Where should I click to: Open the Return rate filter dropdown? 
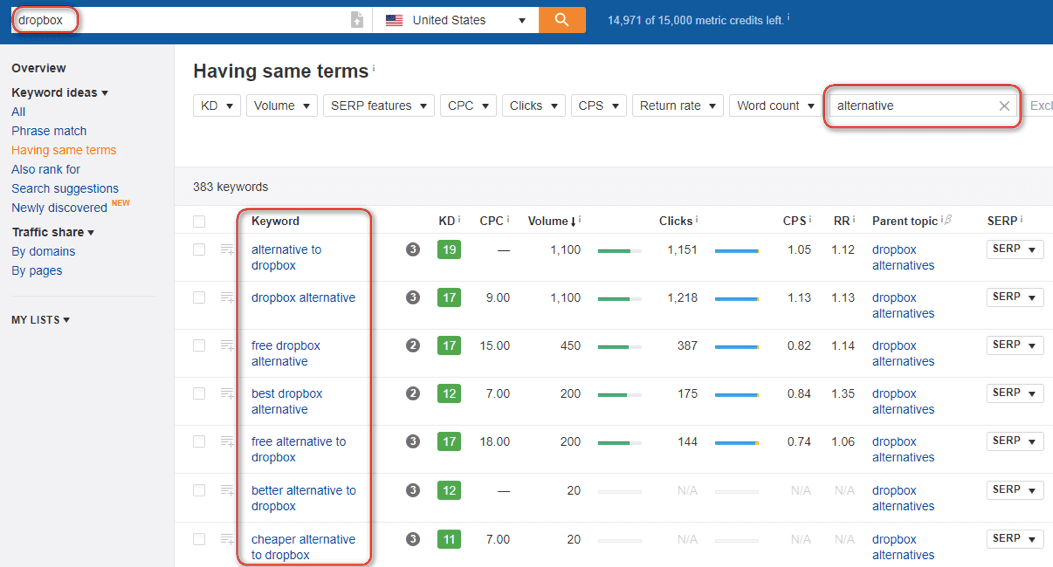pyautogui.click(x=678, y=105)
